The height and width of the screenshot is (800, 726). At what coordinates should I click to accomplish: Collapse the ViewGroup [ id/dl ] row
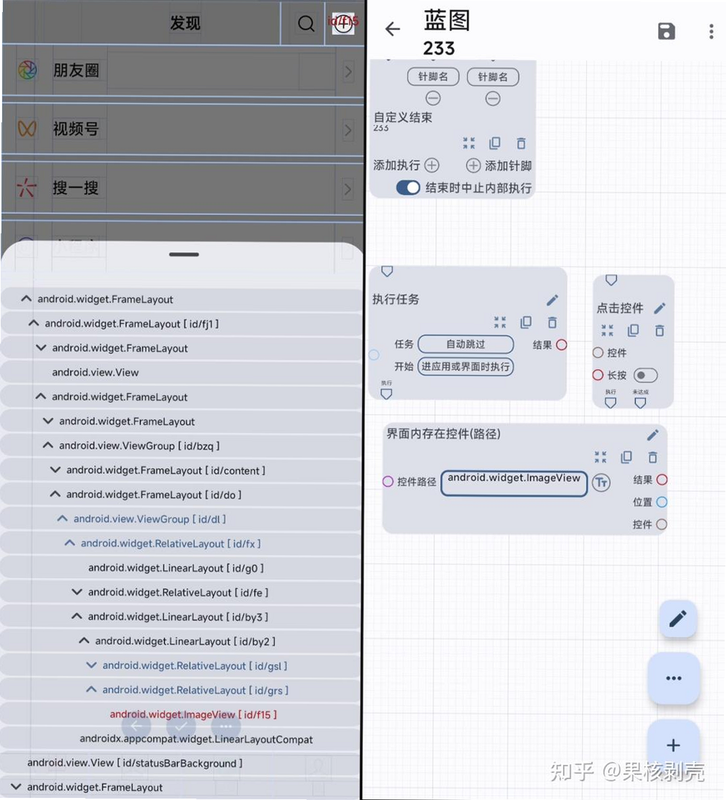62,519
